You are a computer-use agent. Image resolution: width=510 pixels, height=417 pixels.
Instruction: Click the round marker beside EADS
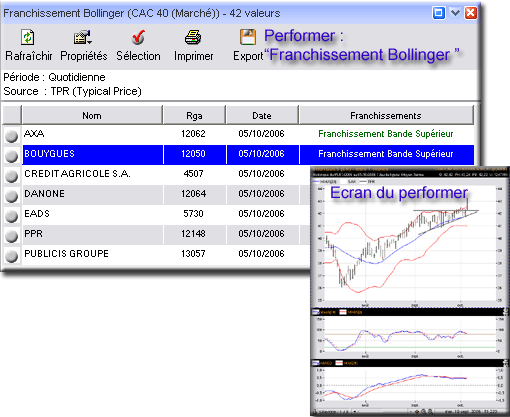tap(12, 216)
